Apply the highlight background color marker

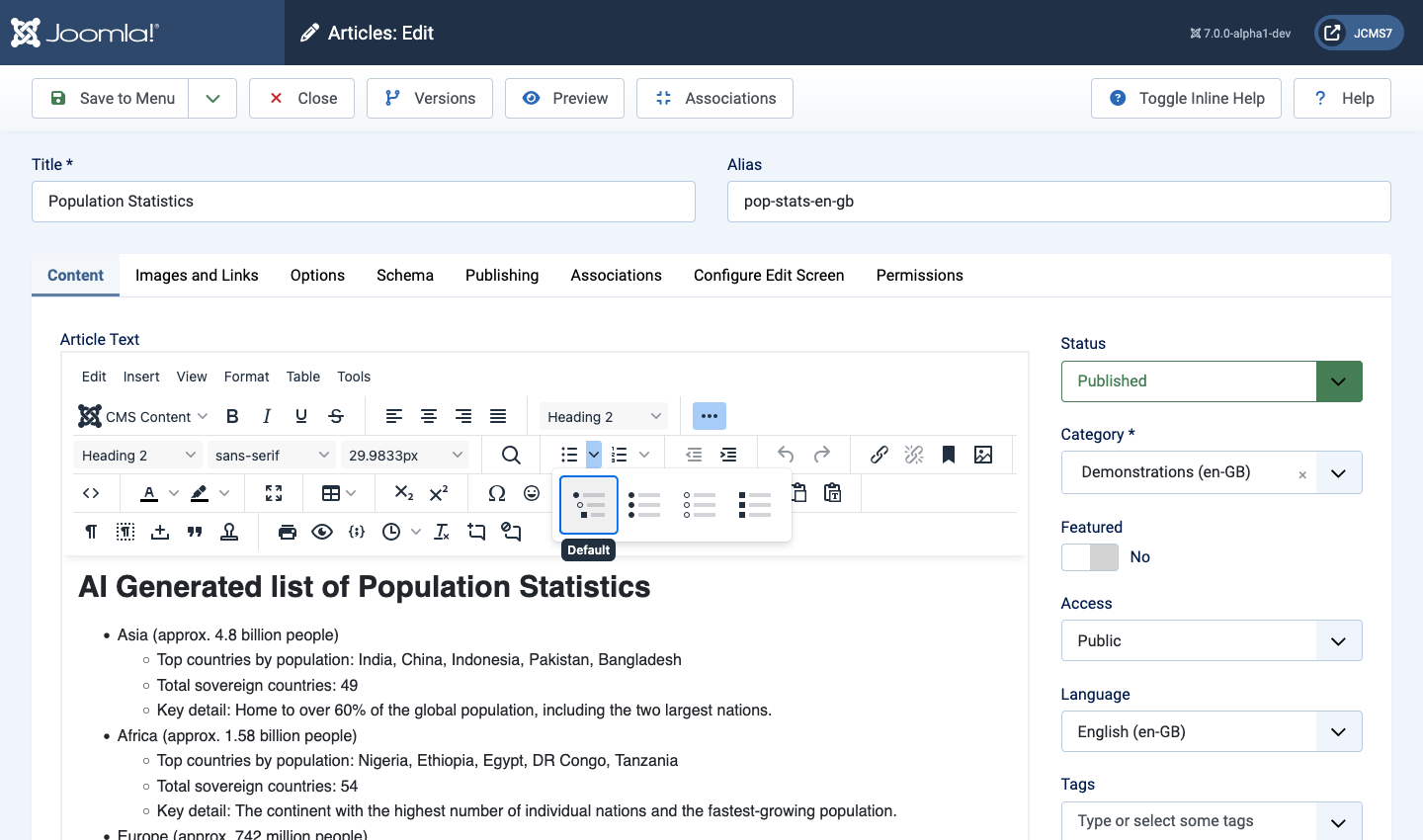click(200, 493)
